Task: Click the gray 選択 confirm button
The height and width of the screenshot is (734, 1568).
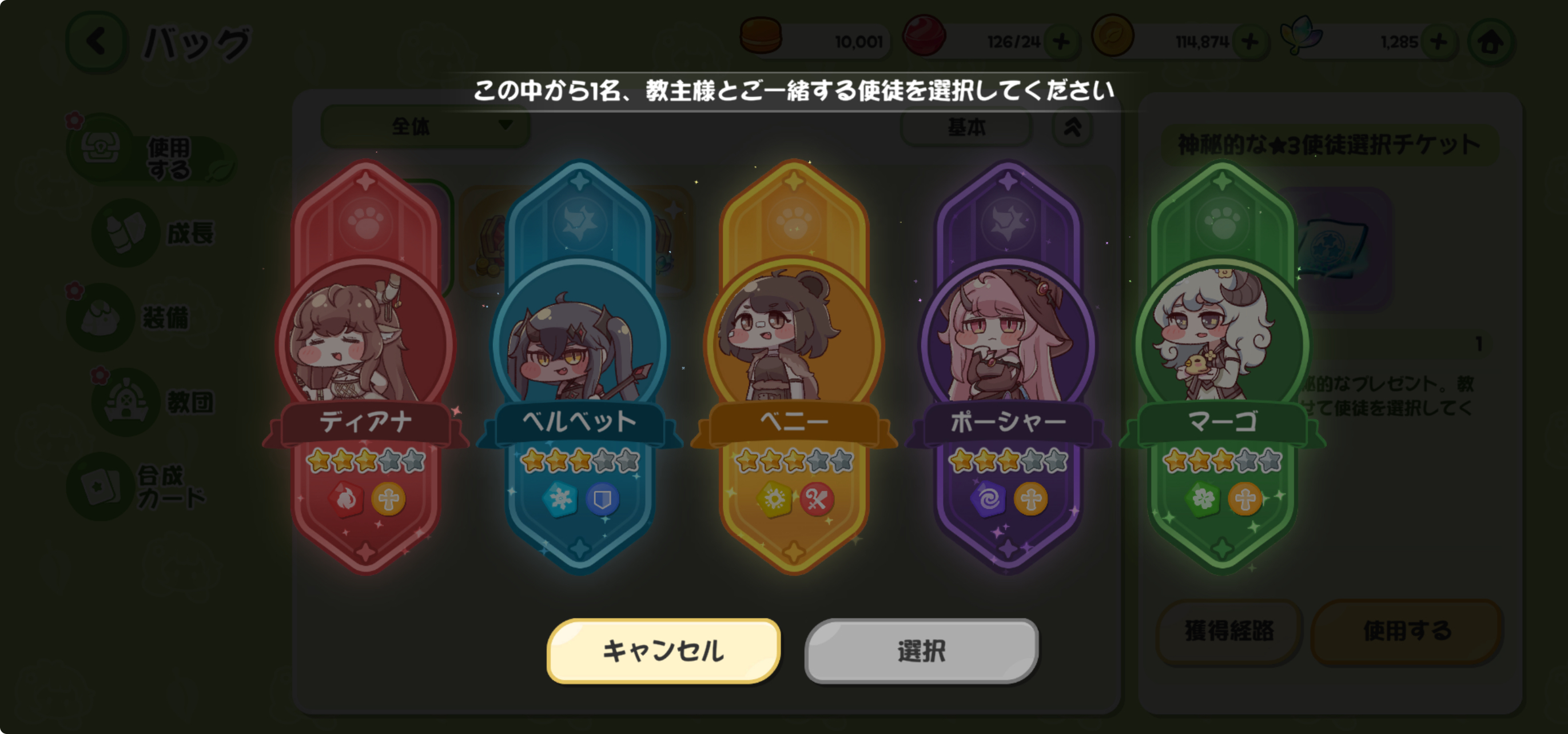Action: (x=922, y=651)
